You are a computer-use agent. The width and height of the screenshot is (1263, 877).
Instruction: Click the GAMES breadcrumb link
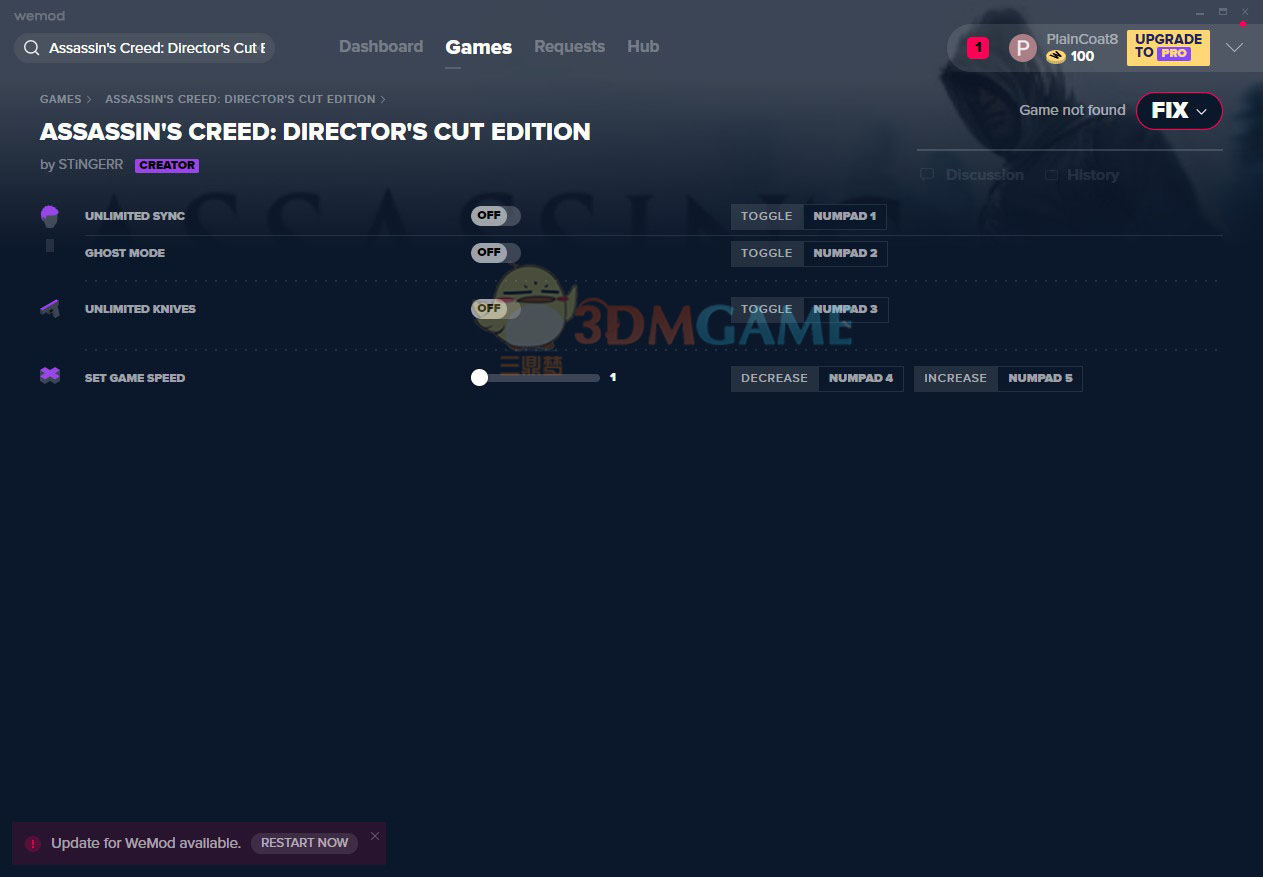tap(60, 99)
